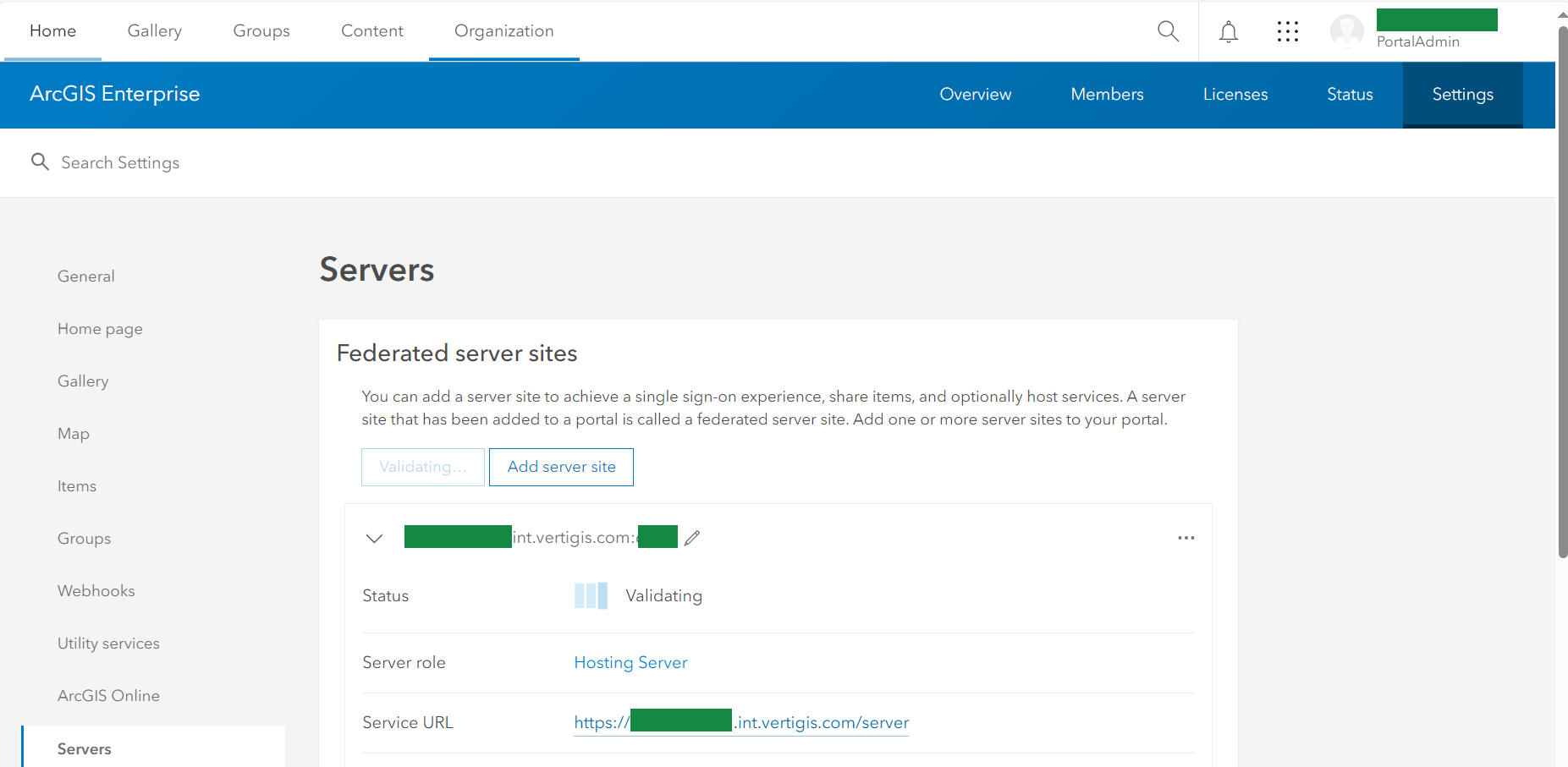Open Items settings in sidebar

click(x=76, y=486)
